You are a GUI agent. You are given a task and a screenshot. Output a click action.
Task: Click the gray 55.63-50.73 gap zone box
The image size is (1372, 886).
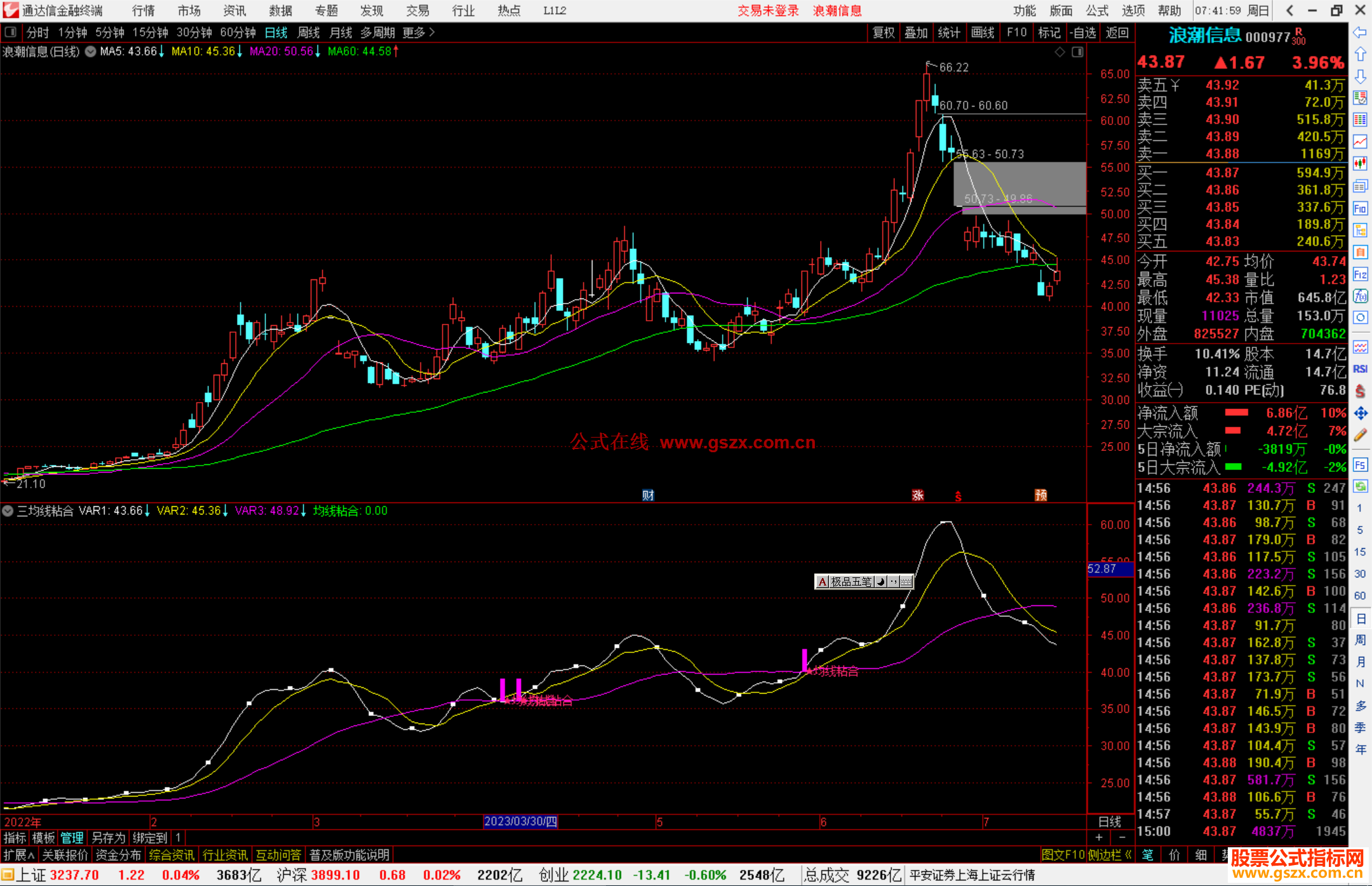coord(1019,184)
